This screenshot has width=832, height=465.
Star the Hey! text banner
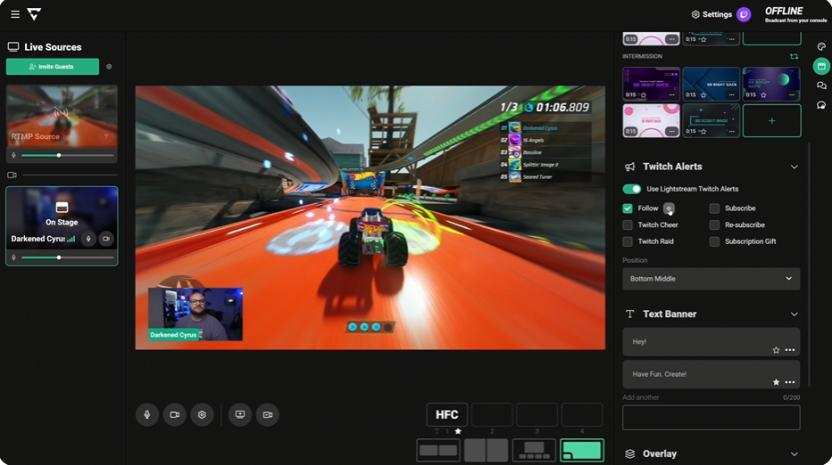coord(776,350)
